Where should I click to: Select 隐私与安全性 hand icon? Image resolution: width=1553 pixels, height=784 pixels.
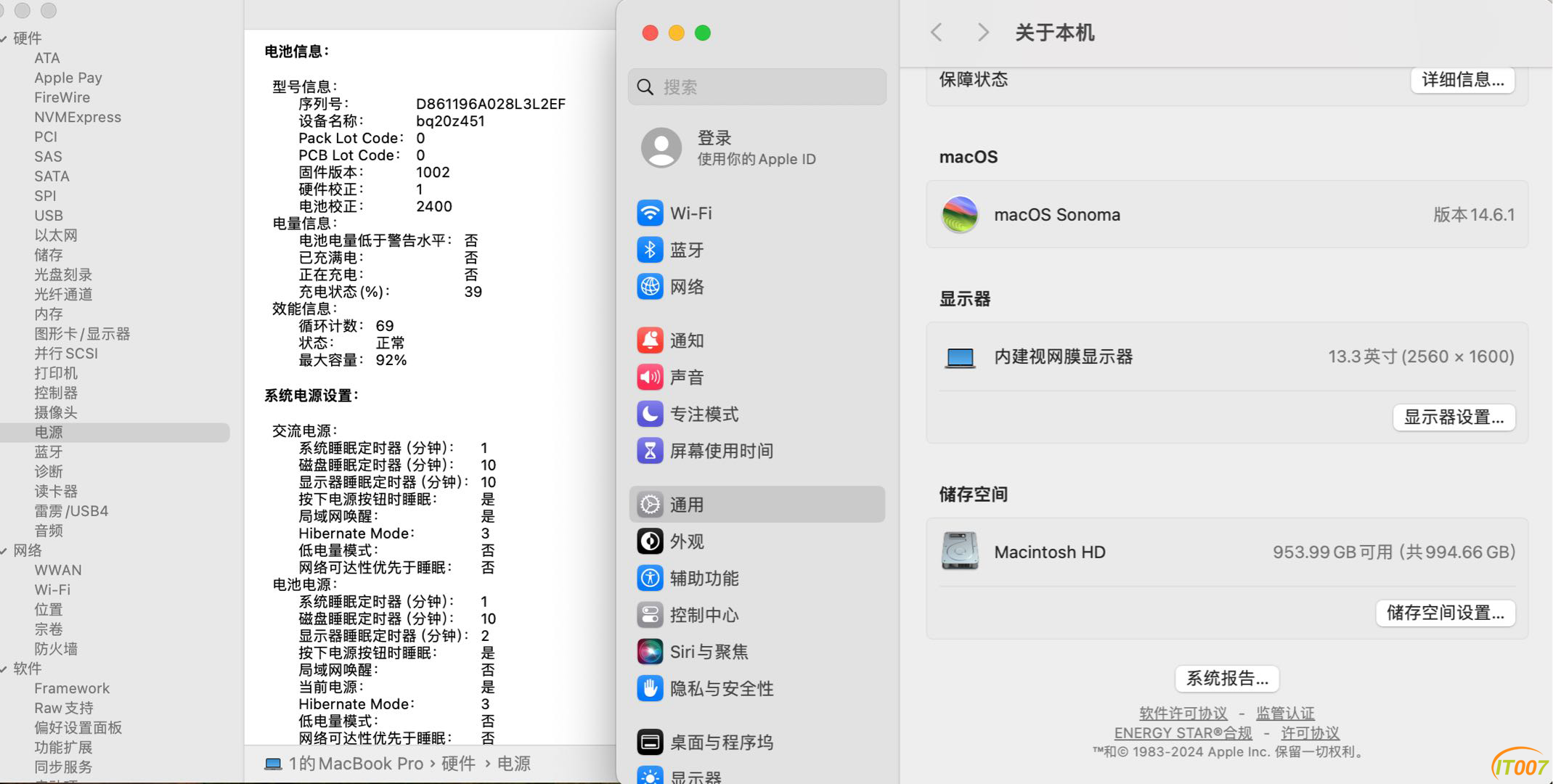pyautogui.click(x=650, y=688)
